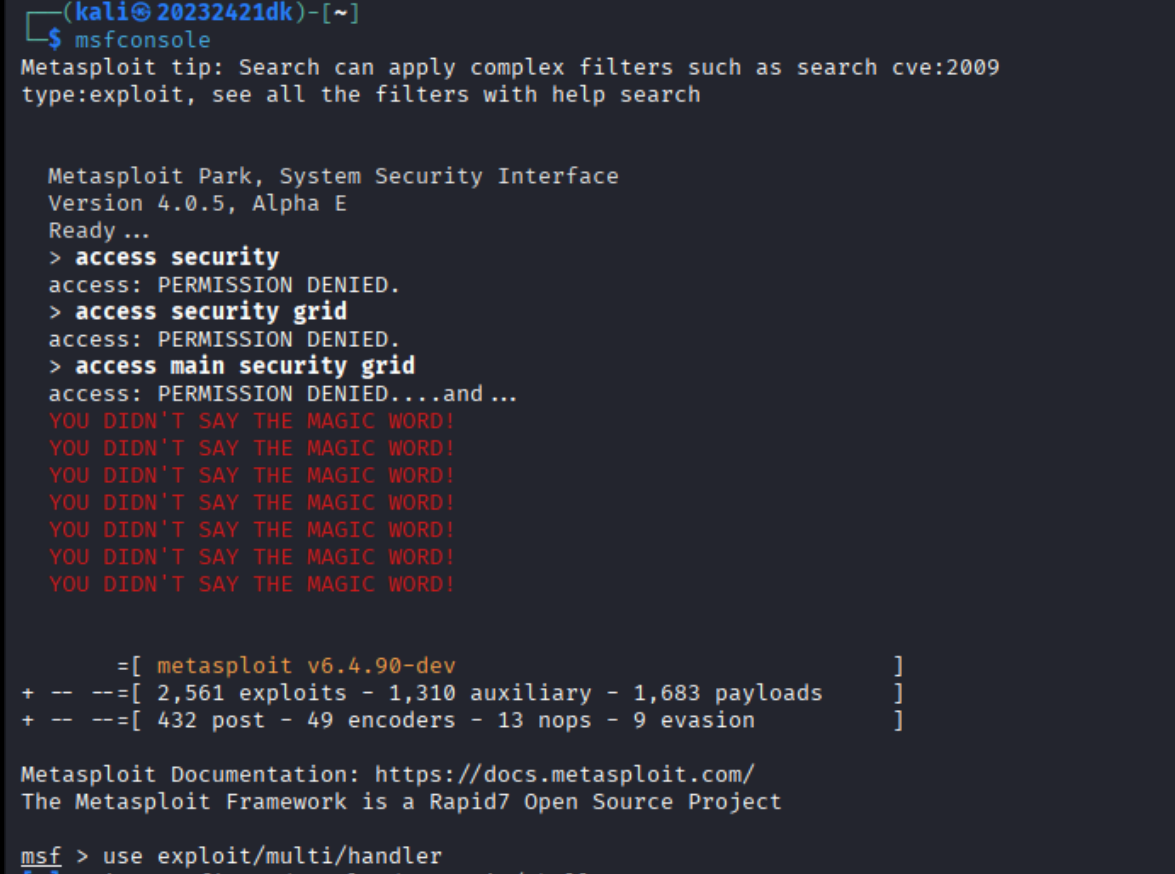Image resolution: width=1175 pixels, height=874 pixels.
Task: Click the first red MAGIC WORD line
Action: coord(252,421)
